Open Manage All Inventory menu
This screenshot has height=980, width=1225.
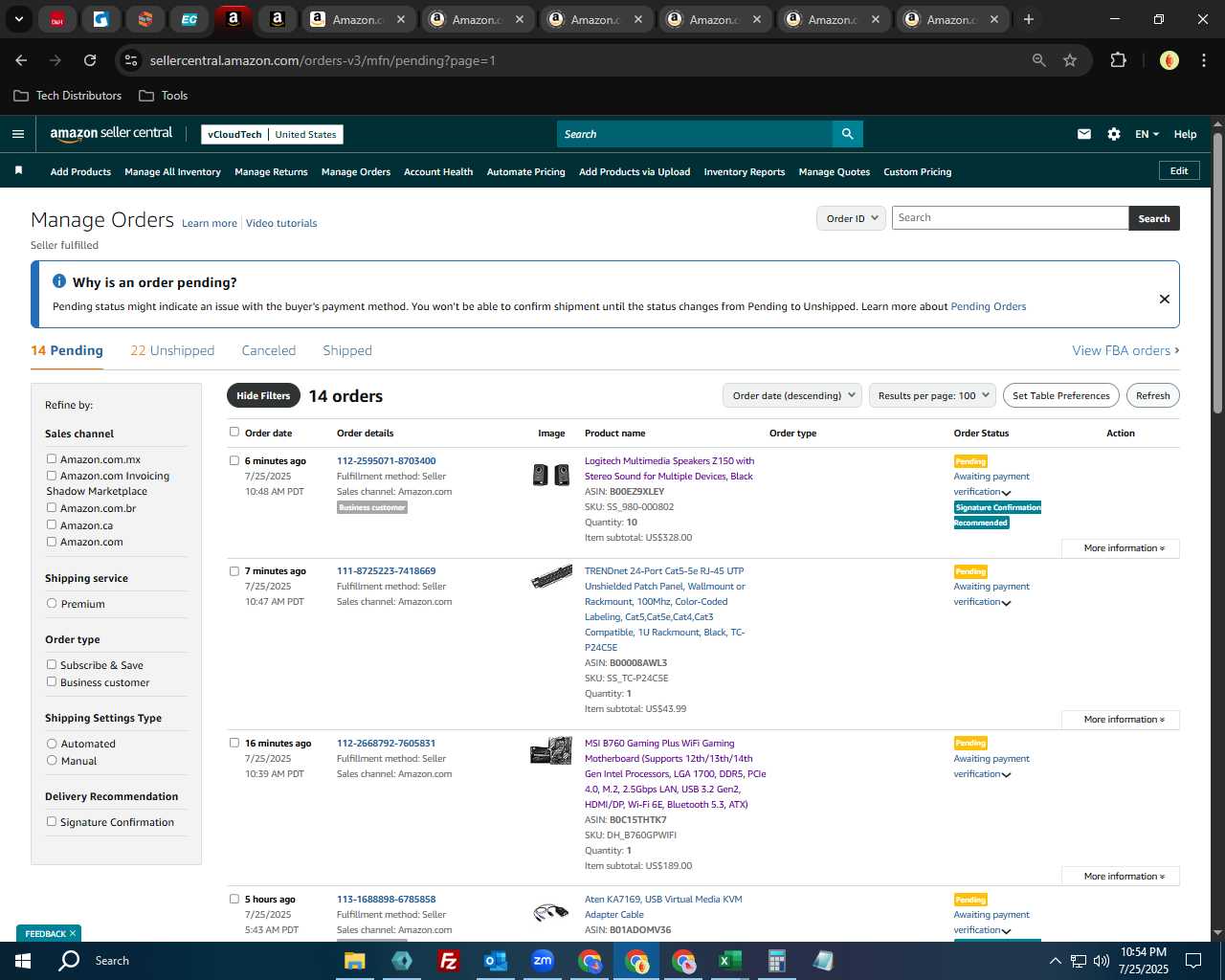click(172, 171)
